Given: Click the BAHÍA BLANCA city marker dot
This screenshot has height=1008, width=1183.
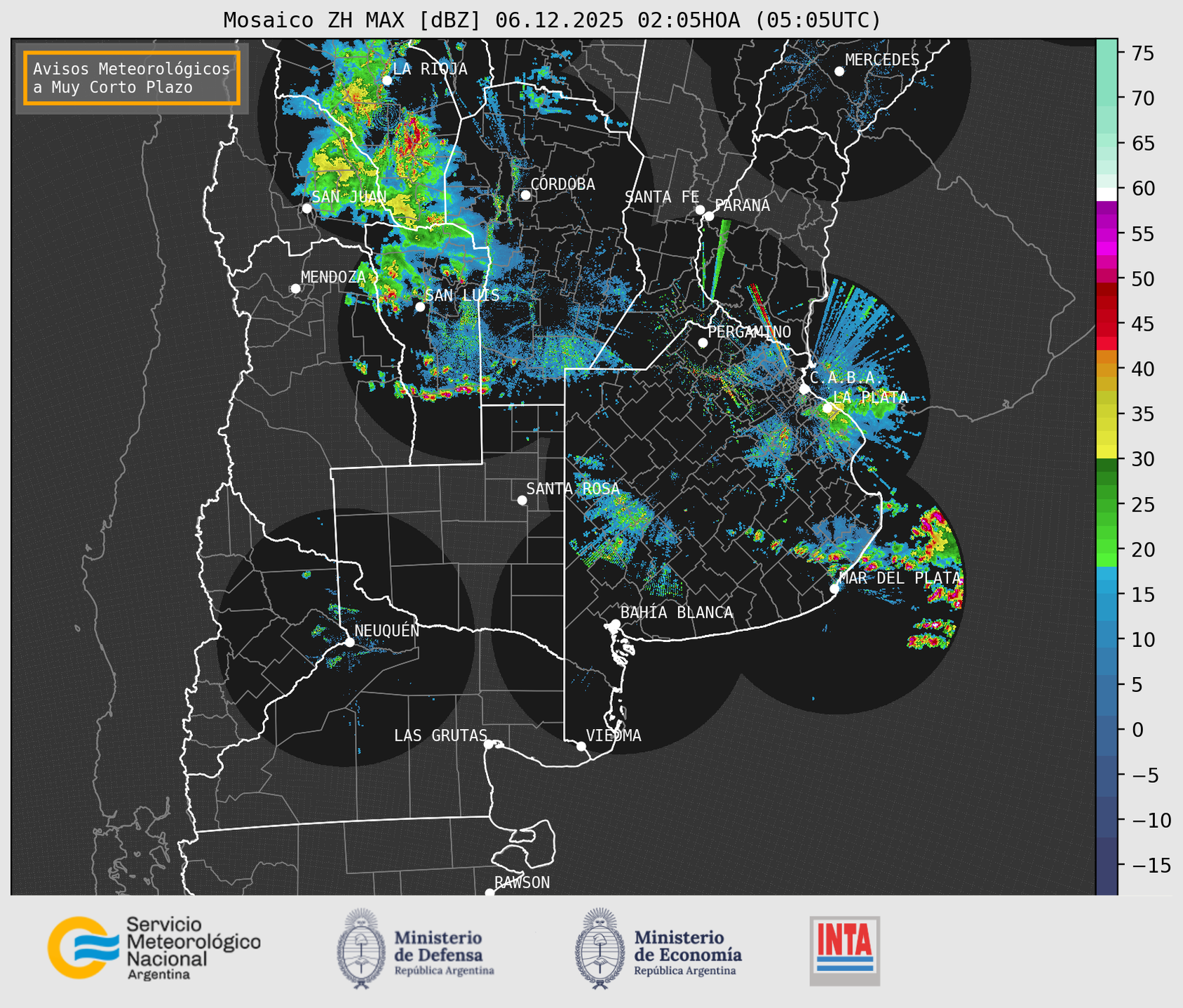Looking at the screenshot, I should tap(615, 624).
